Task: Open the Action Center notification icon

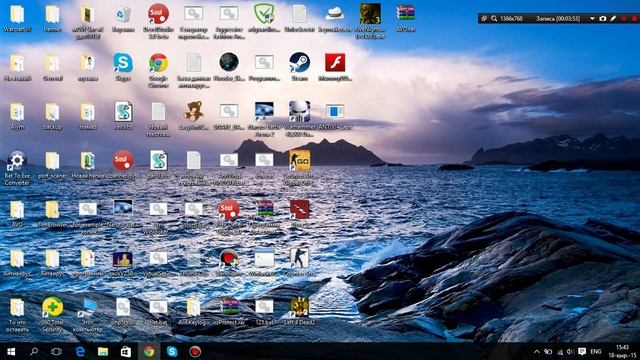Action: click(582, 351)
